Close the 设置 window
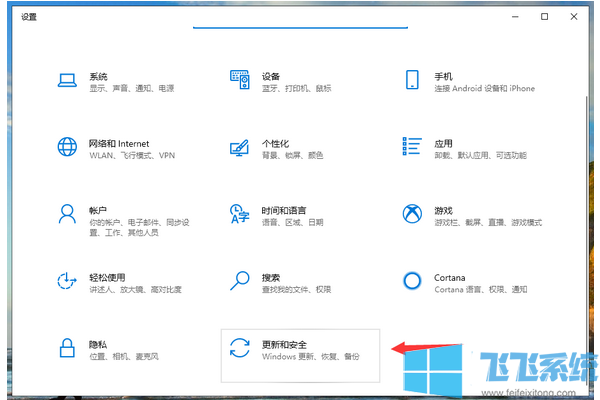Screen dimensions: 600x400 (574, 16)
